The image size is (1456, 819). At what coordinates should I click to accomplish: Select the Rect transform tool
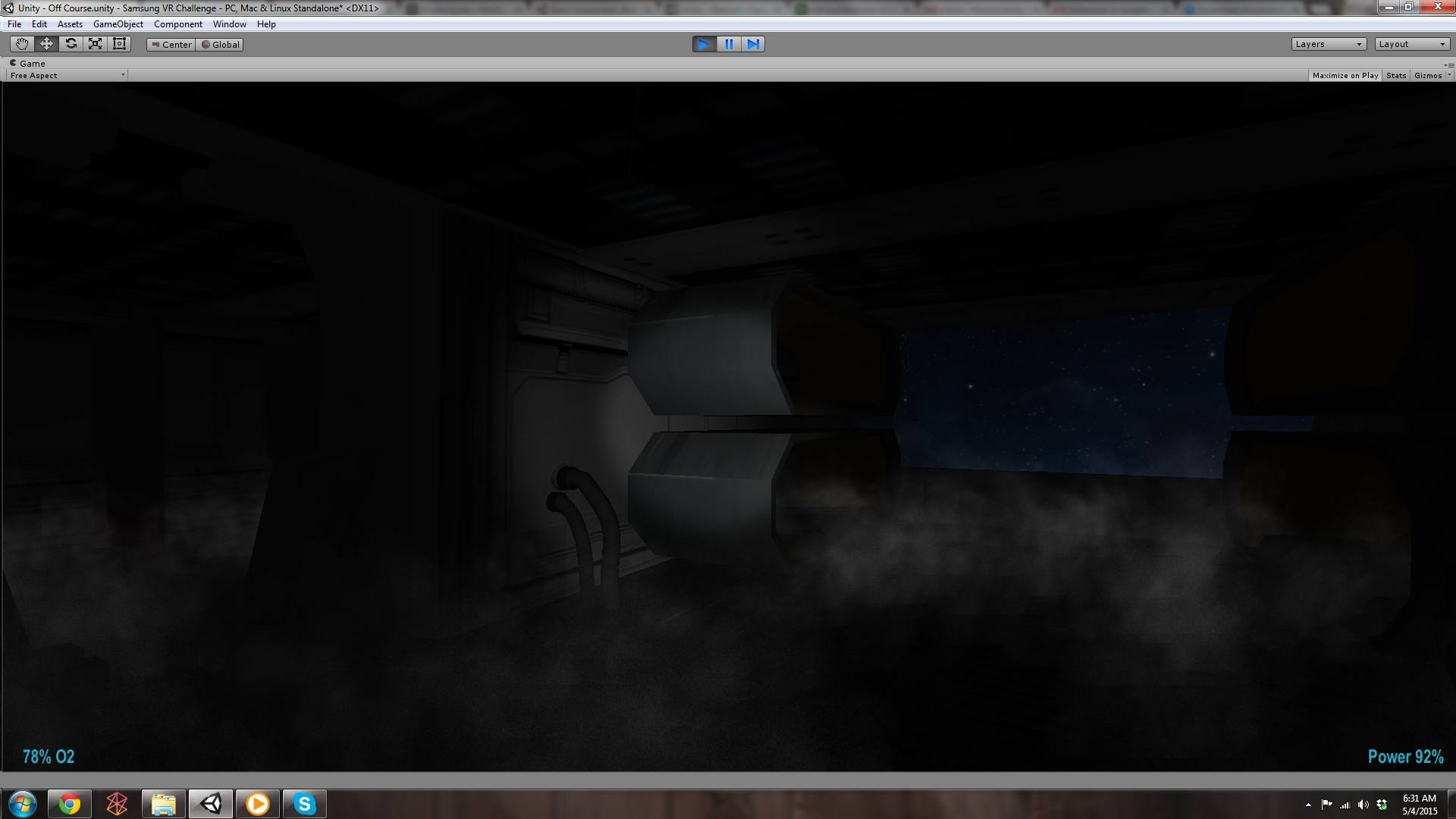(119, 44)
